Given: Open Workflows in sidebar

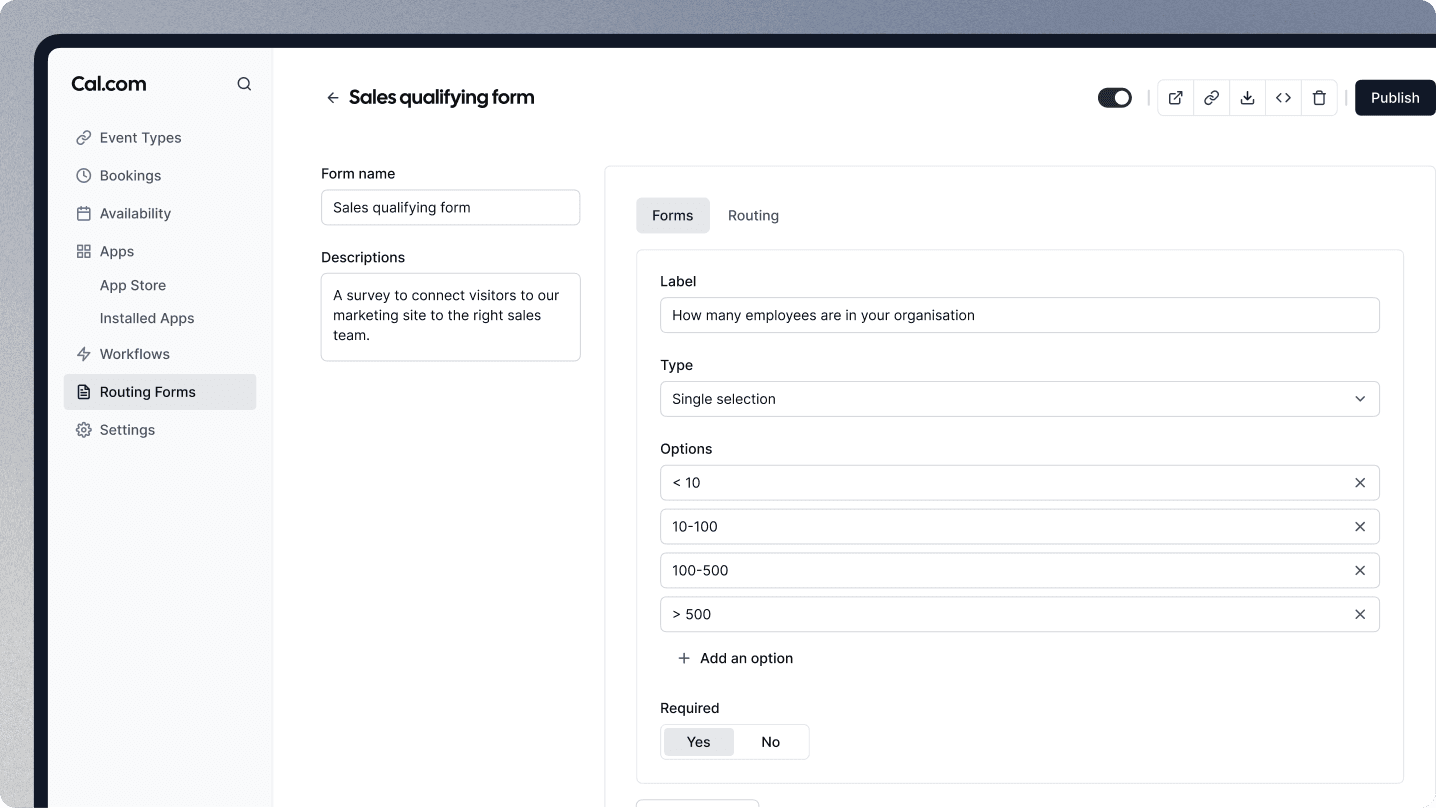Looking at the screenshot, I should pos(160,354).
